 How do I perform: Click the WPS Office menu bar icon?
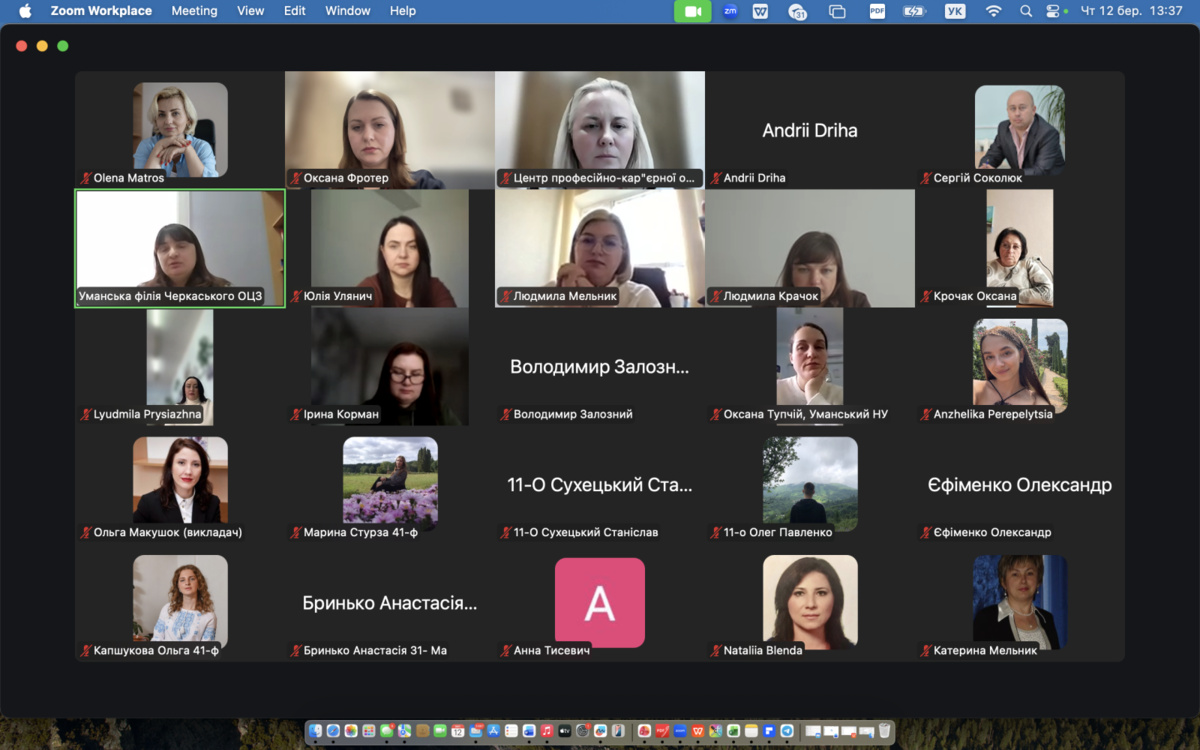click(x=761, y=11)
